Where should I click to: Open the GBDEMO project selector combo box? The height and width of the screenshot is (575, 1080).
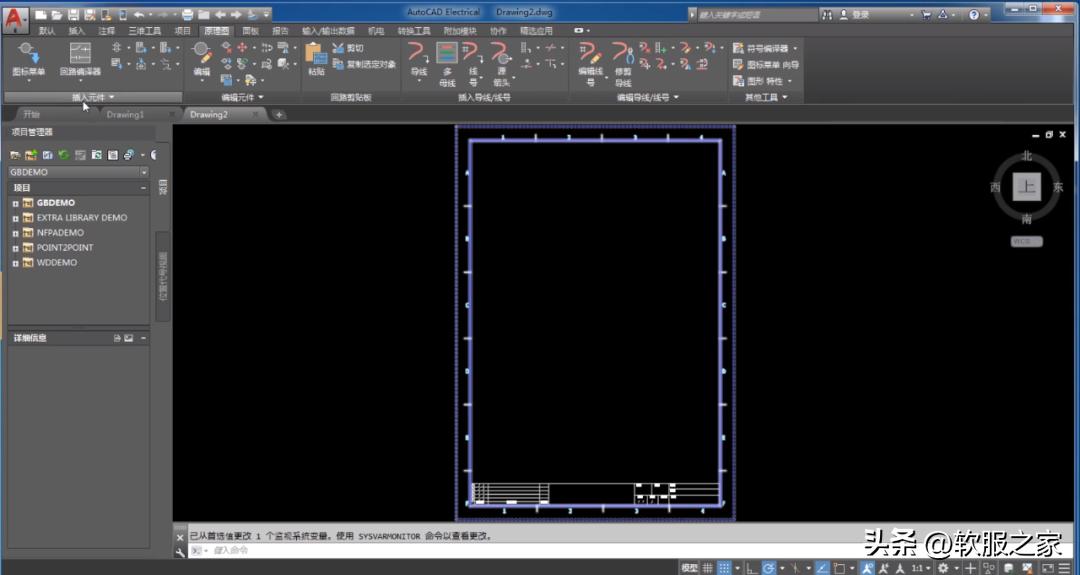click(x=78, y=172)
